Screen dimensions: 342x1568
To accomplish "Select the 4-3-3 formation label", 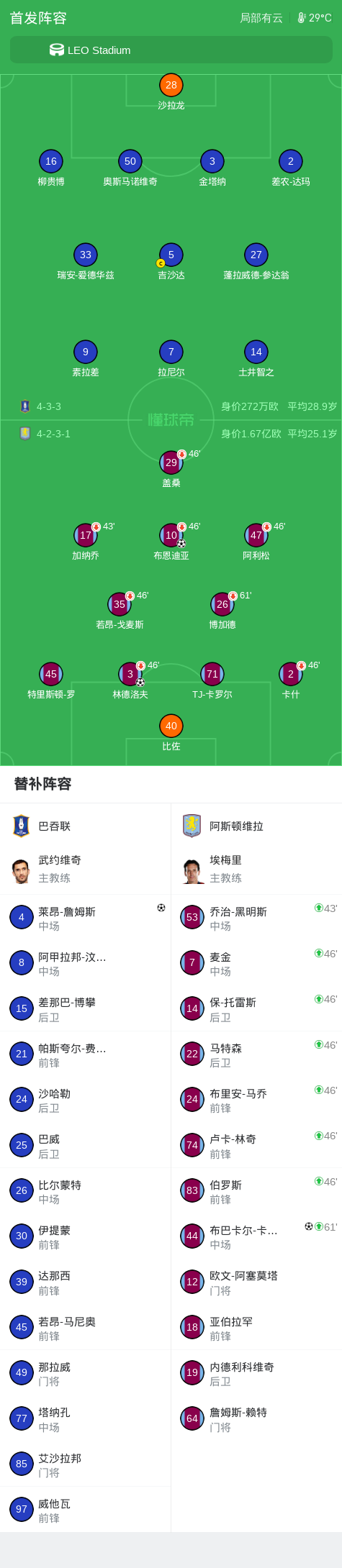I will 49,406.
